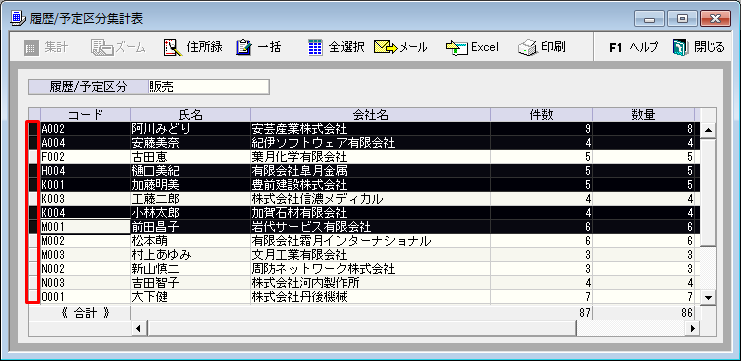Screen dimensions: 741x361
Task: Toggle row selector for A002
Action: [x=33, y=128]
